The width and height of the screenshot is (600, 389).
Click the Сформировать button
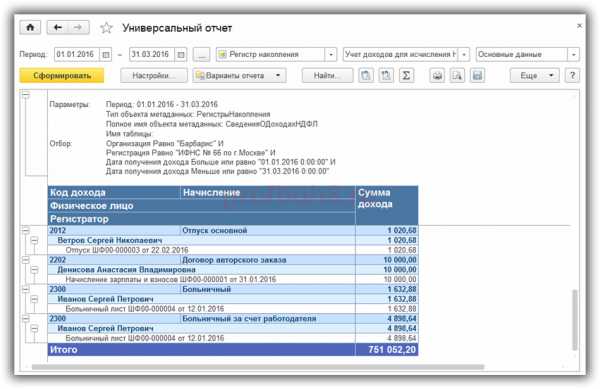pyautogui.click(x=62, y=76)
